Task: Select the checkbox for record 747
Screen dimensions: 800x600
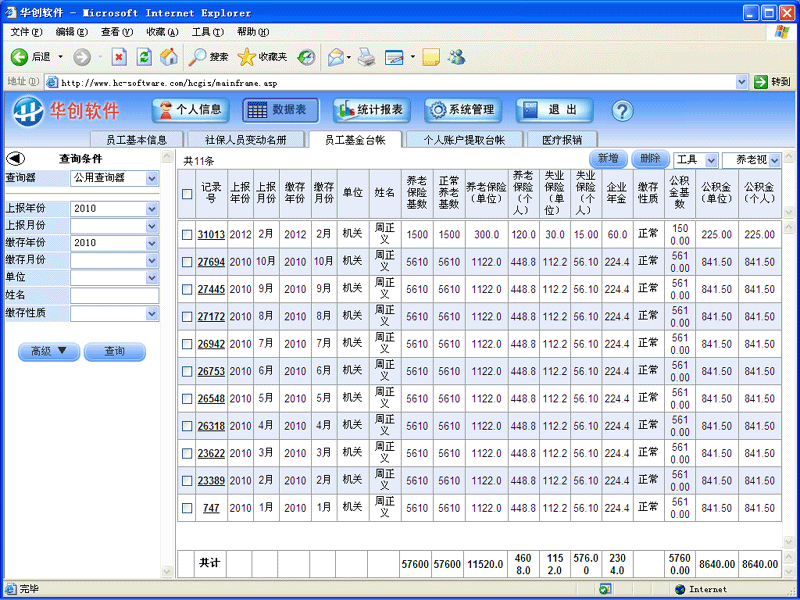Action: coord(187,508)
